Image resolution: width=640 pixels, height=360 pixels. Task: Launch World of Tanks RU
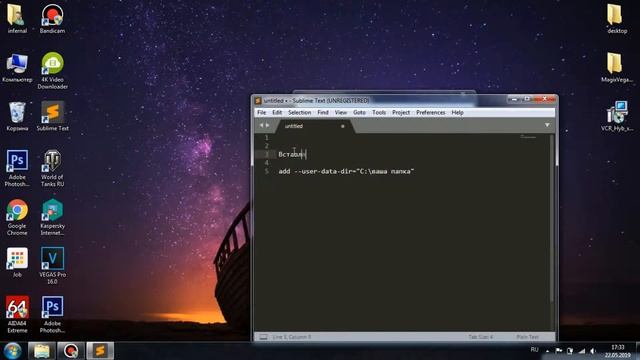click(52, 168)
